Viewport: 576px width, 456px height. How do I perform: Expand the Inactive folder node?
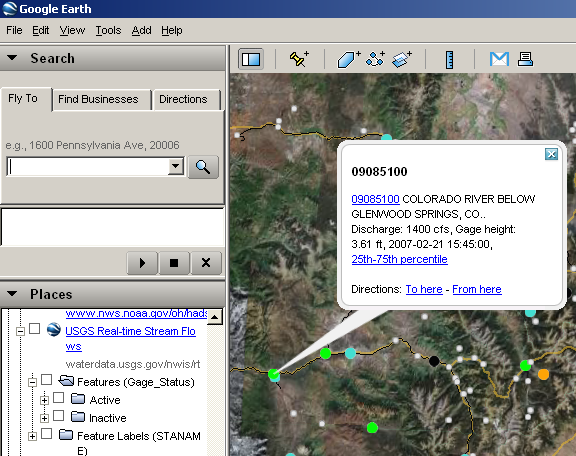[x=44, y=418]
